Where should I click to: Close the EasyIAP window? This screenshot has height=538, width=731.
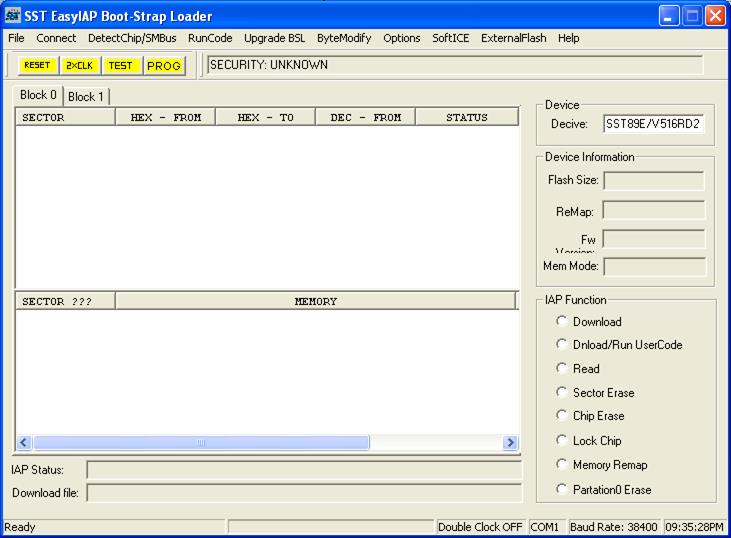coord(716,16)
